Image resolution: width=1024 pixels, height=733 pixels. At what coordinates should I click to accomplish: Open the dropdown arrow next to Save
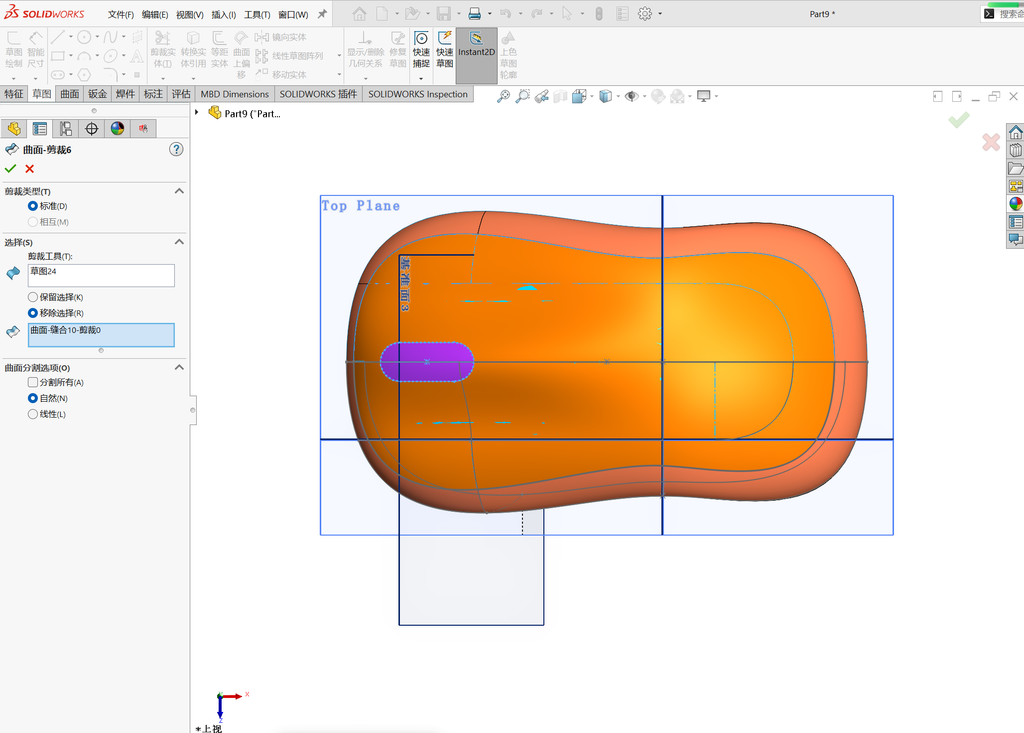tap(458, 14)
